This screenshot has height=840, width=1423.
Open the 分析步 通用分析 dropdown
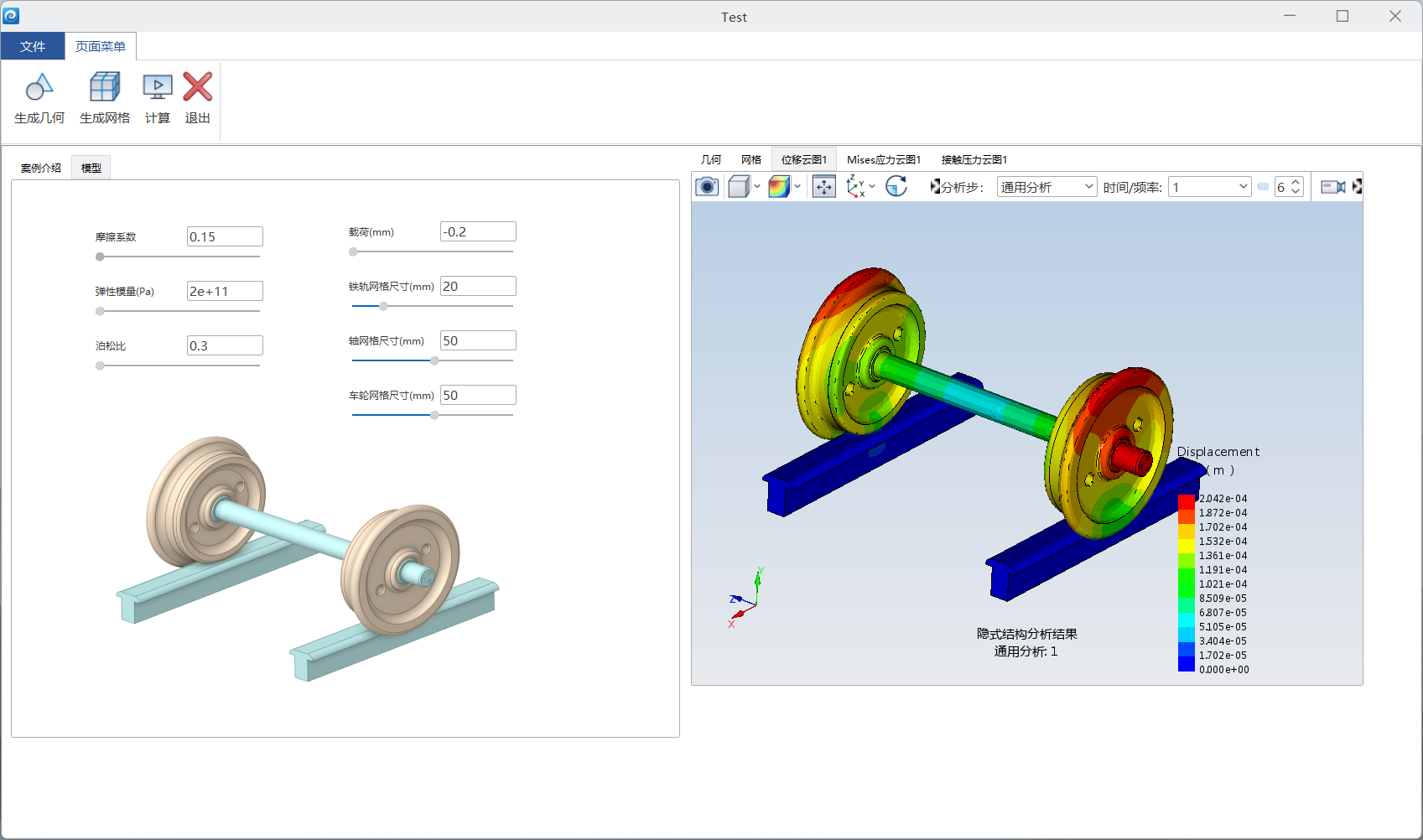click(1046, 187)
